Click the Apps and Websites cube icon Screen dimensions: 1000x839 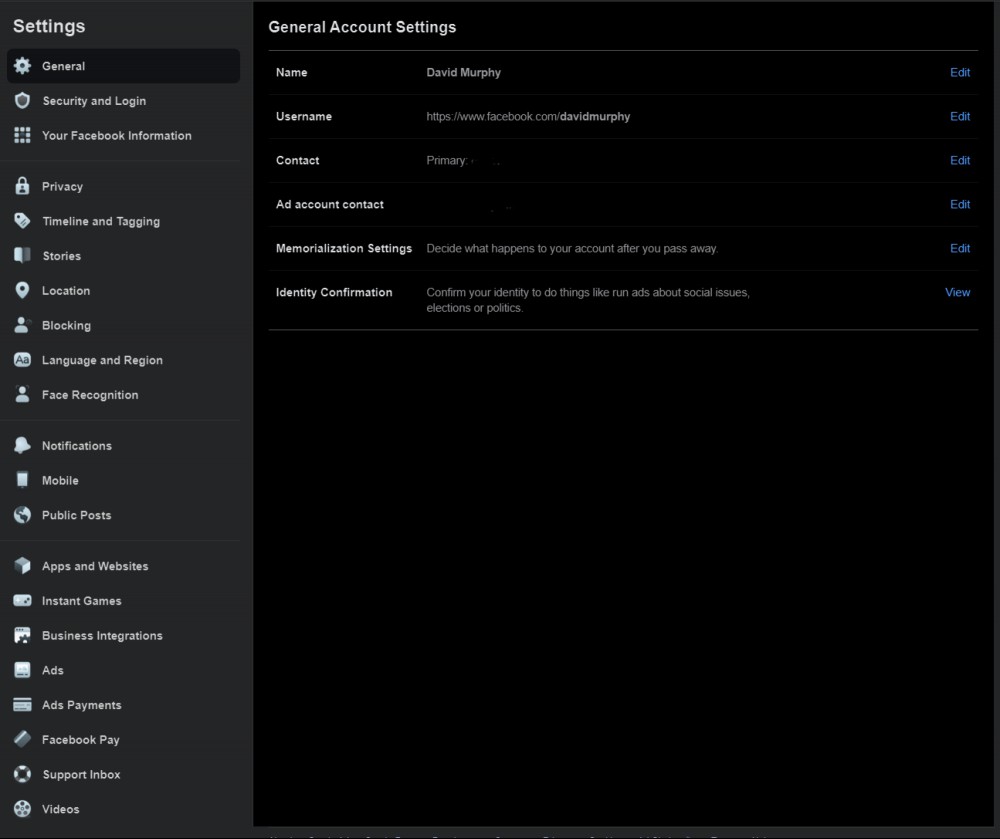(x=22, y=566)
